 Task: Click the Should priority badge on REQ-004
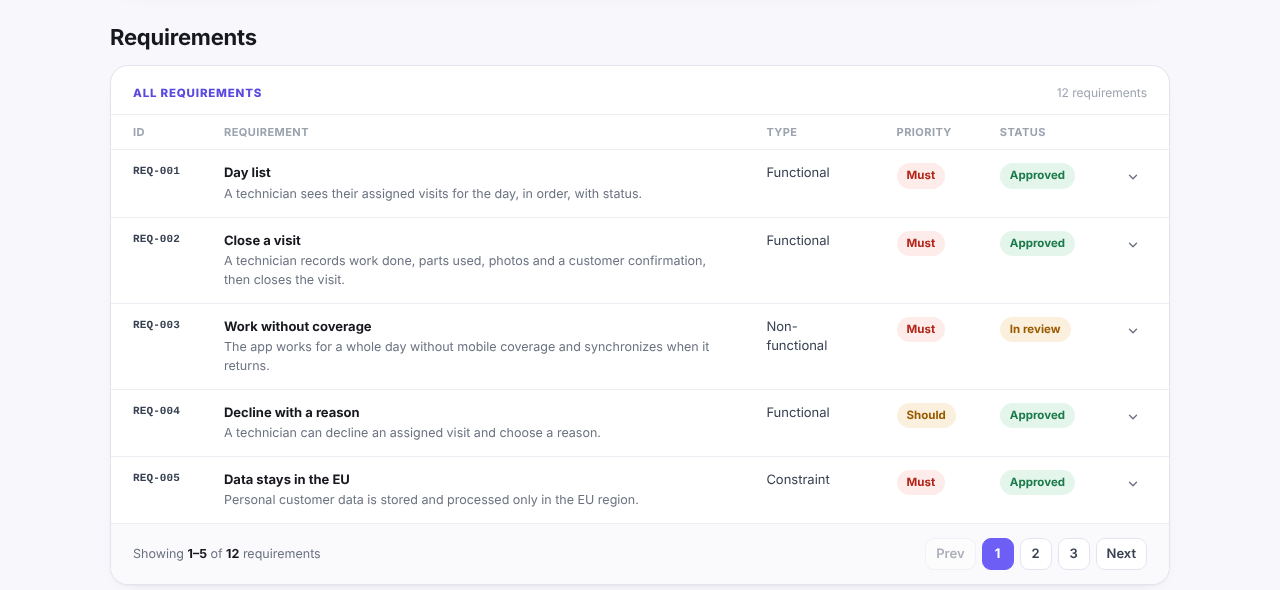926,416
